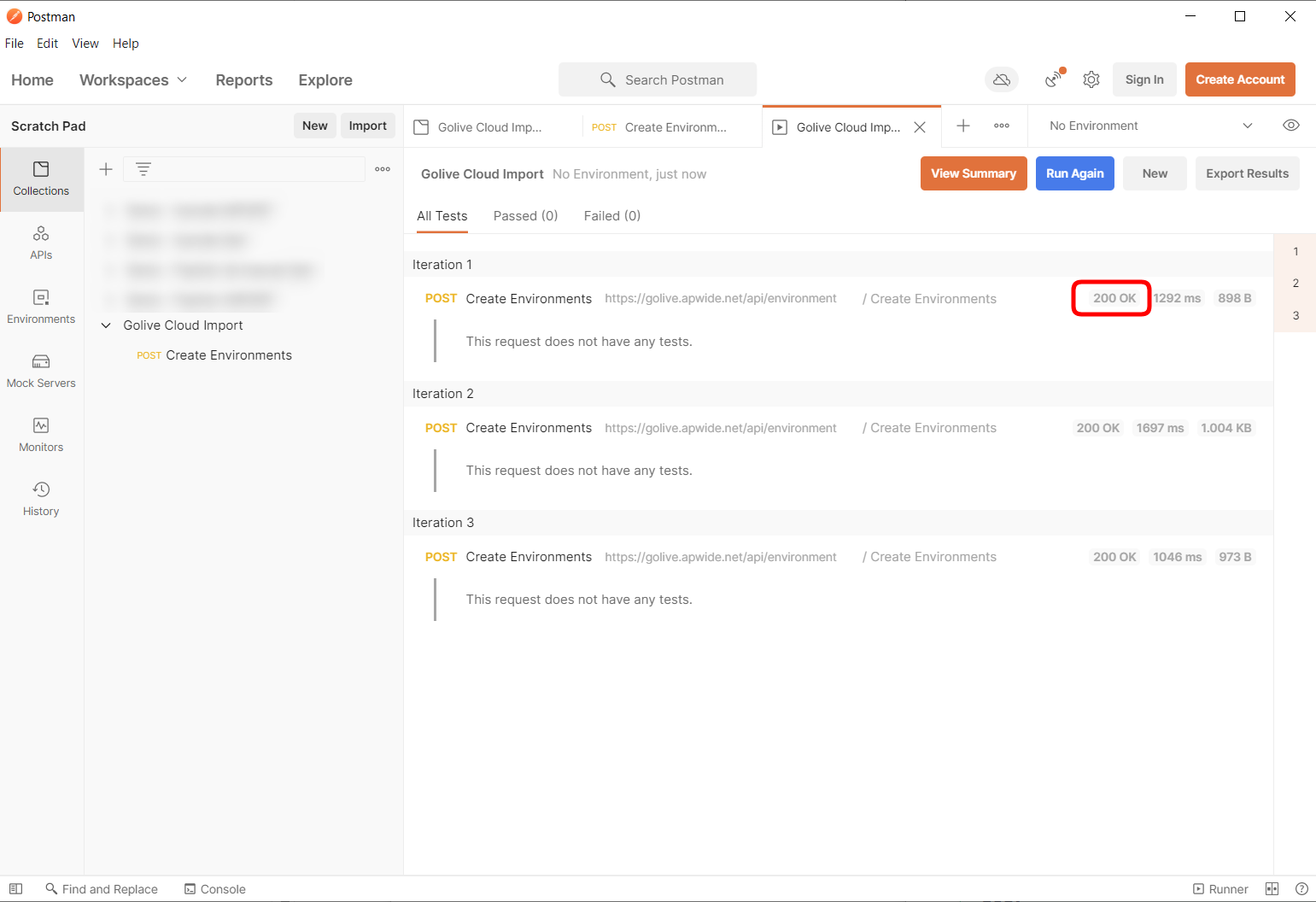Switch to the Failed (0) tab
Image resolution: width=1316 pixels, height=902 pixels.
coord(611,216)
